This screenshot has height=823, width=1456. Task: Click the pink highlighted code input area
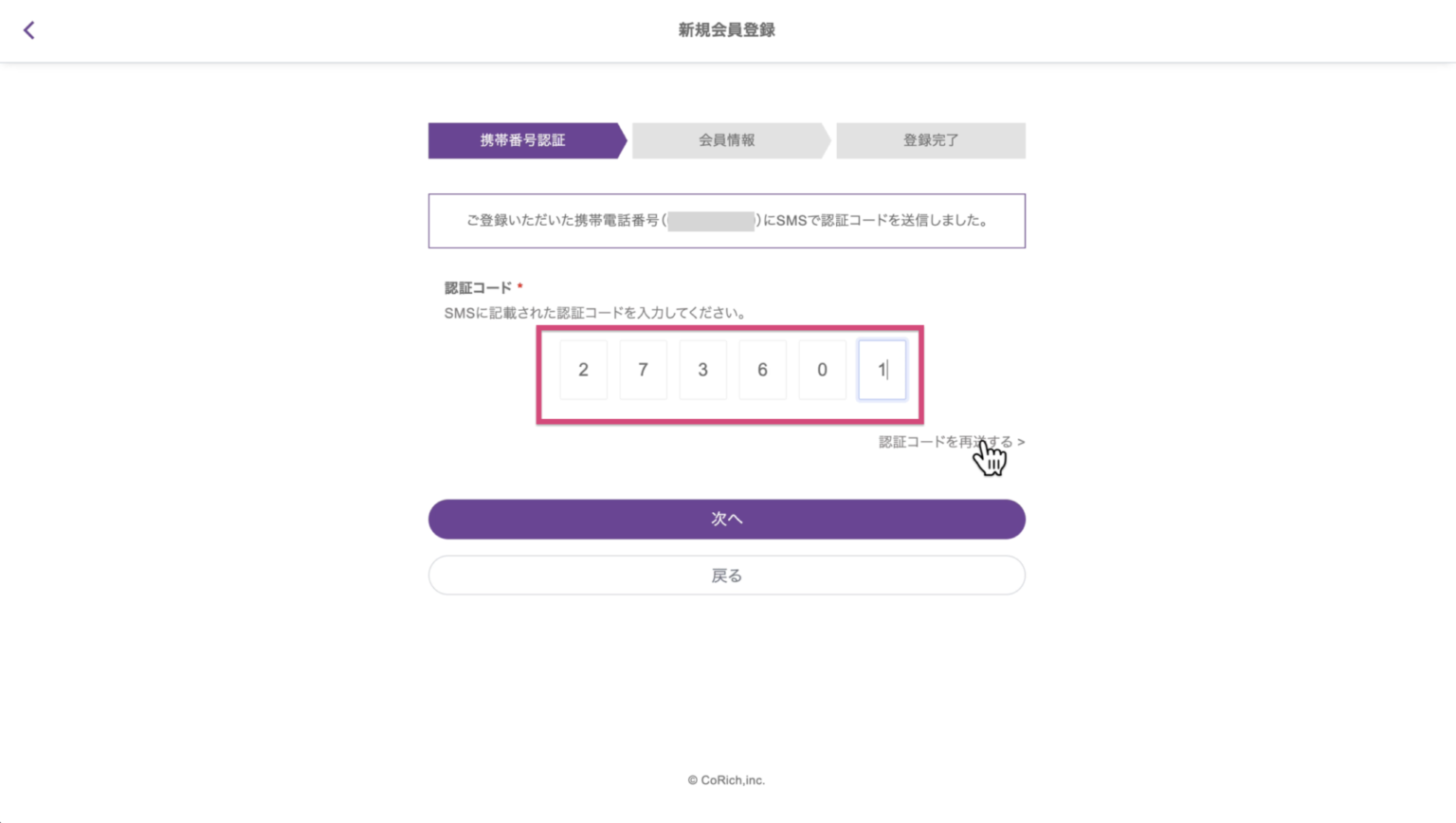[730, 375]
